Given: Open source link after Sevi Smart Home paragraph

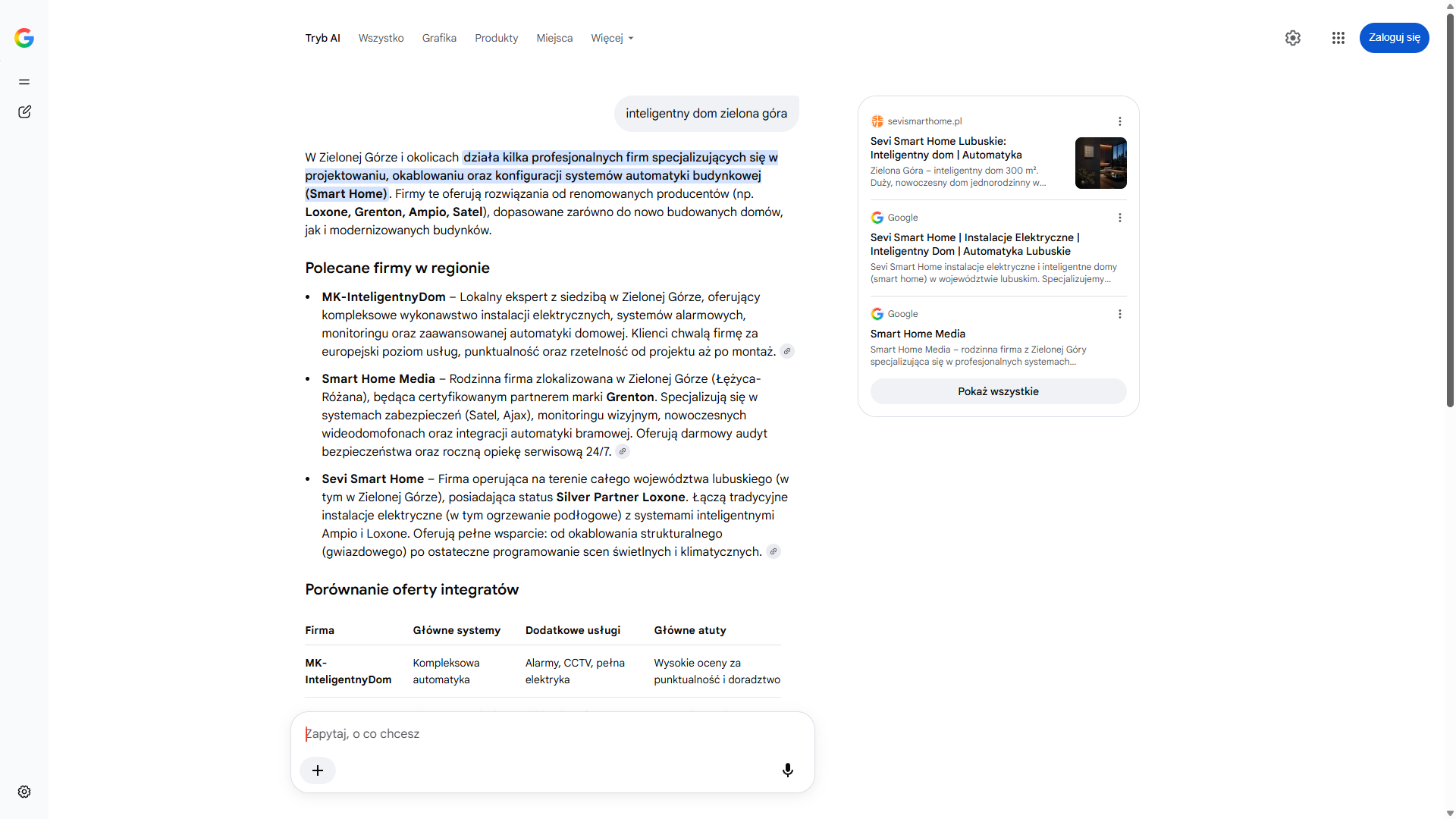Looking at the screenshot, I should (x=773, y=551).
